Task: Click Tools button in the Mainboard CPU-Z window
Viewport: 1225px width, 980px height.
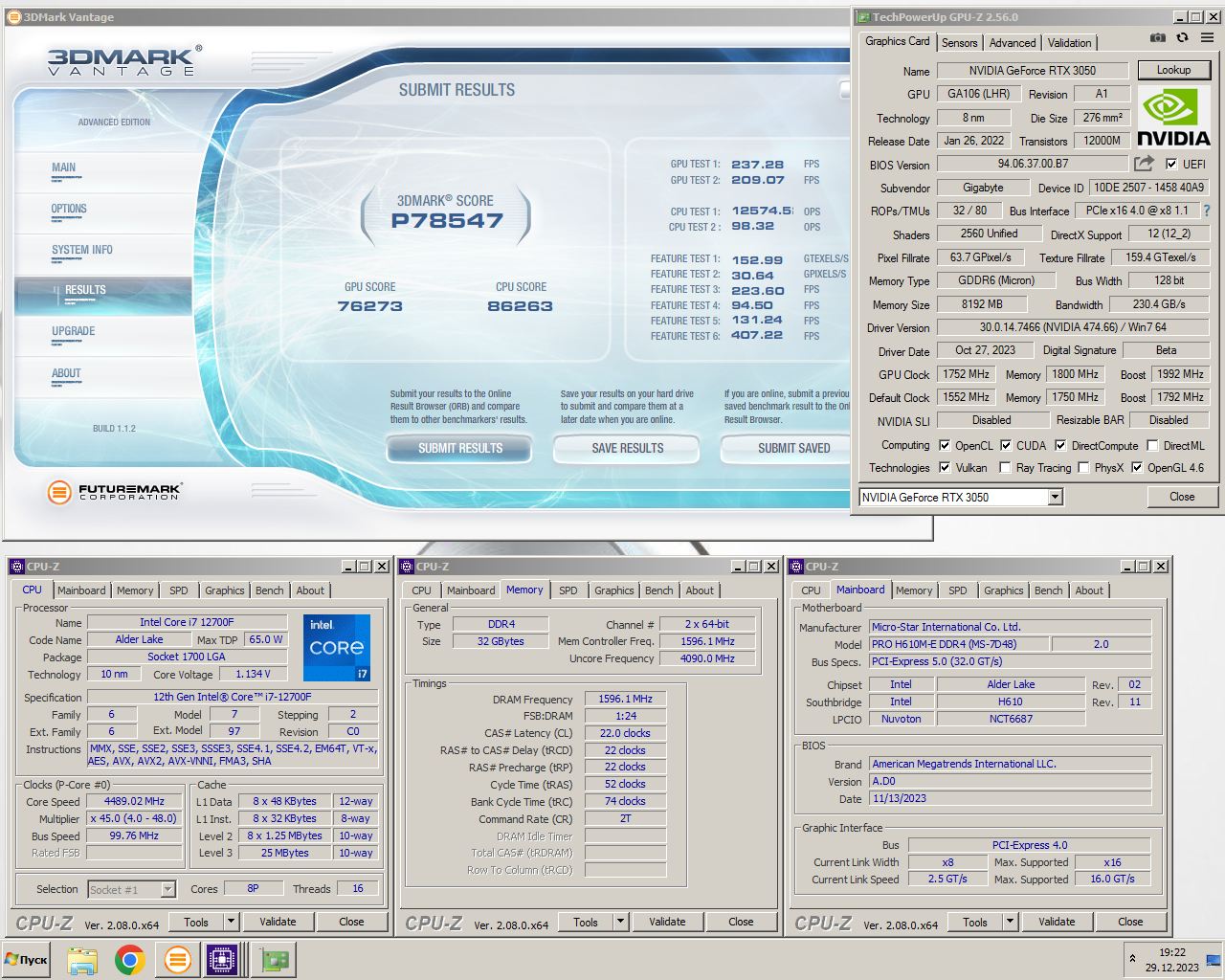Action: 975,922
